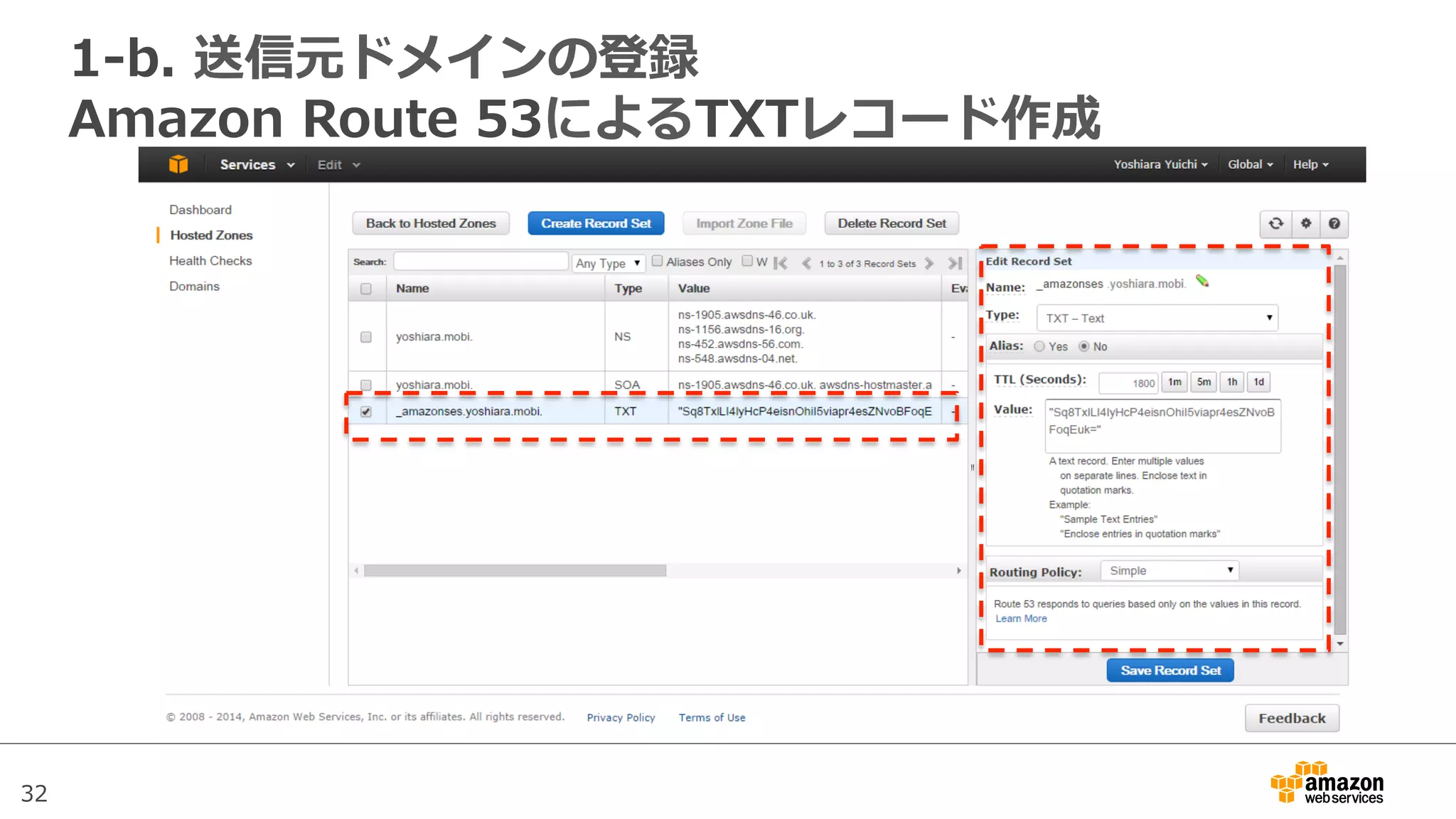Select the Alias No radio button
Screen dimensions: 1456x819
point(1084,346)
